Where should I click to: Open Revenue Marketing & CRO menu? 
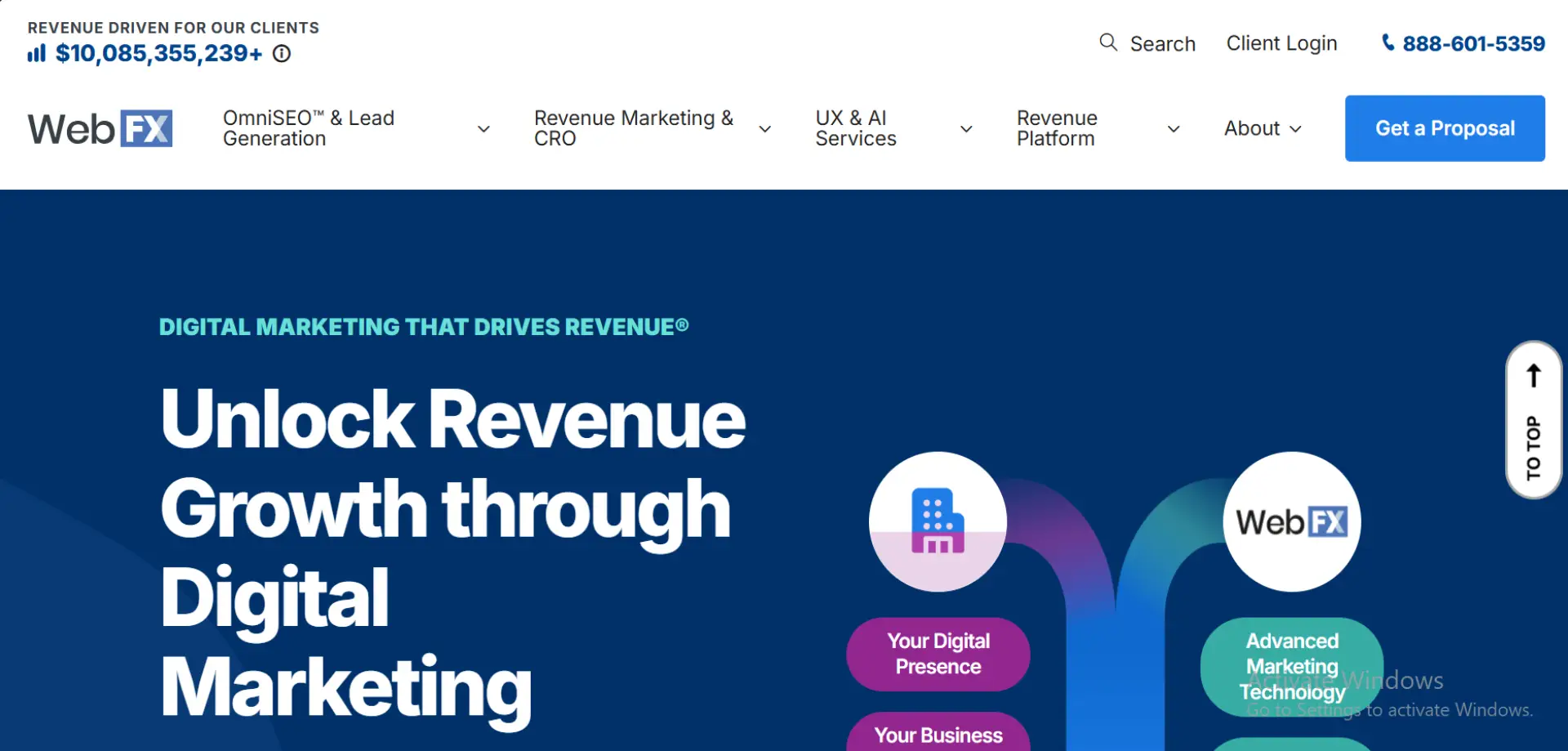(634, 128)
